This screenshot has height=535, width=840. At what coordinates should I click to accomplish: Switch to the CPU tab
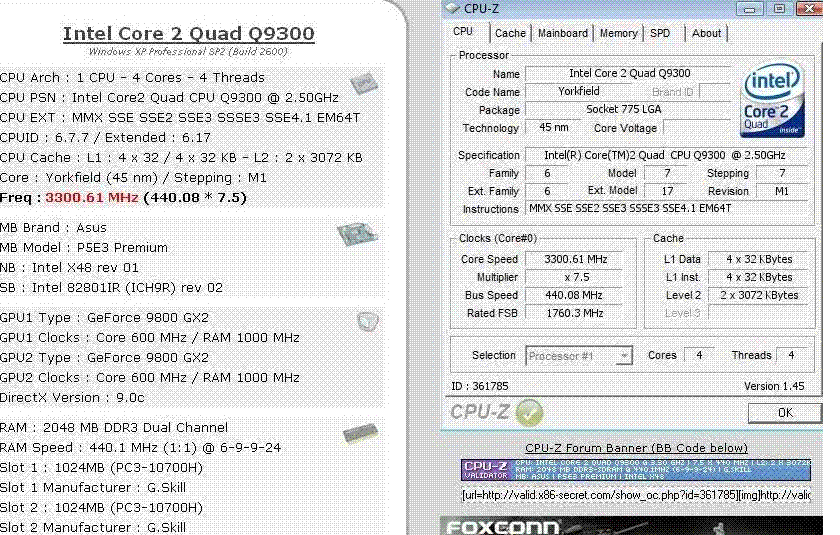(x=463, y=32)
